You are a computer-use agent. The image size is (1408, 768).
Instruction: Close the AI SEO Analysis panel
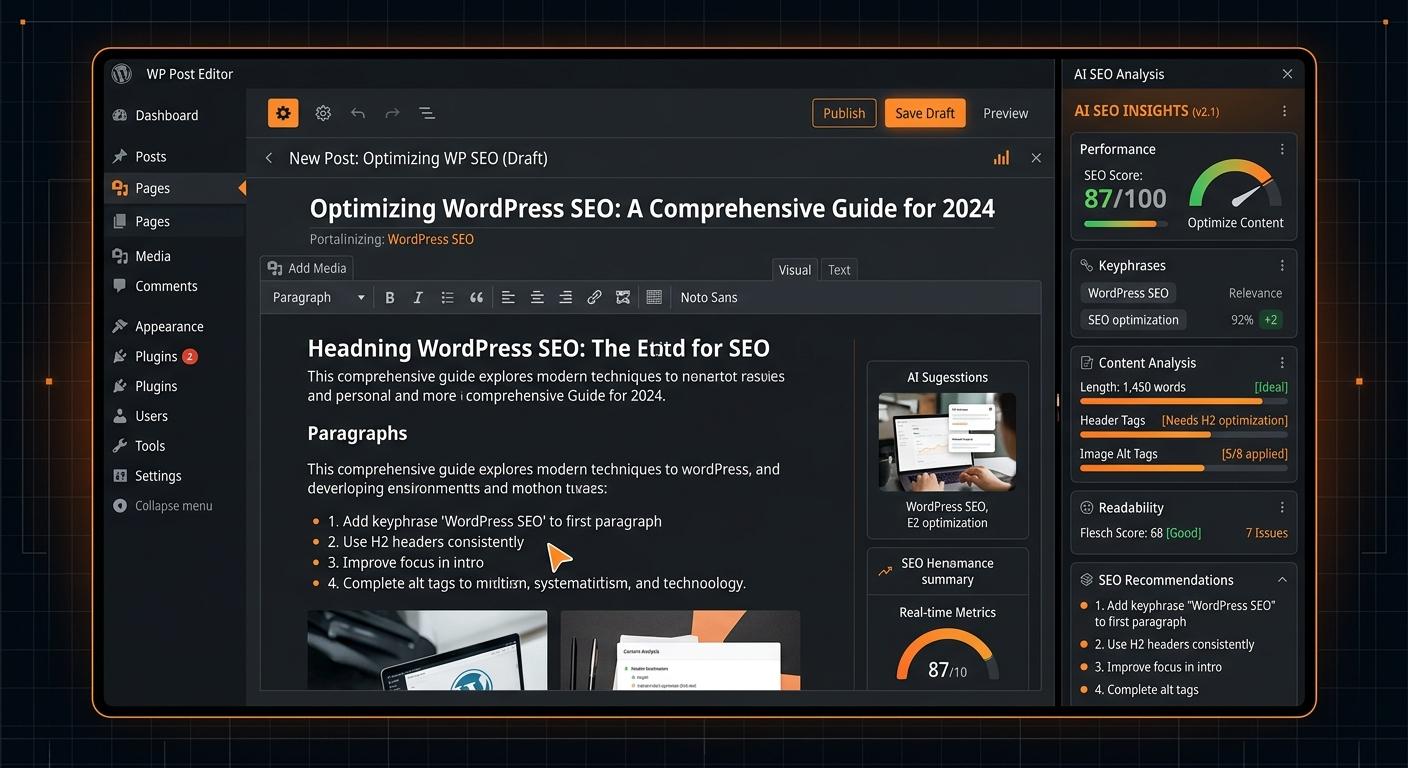(x=1287, y=74)
